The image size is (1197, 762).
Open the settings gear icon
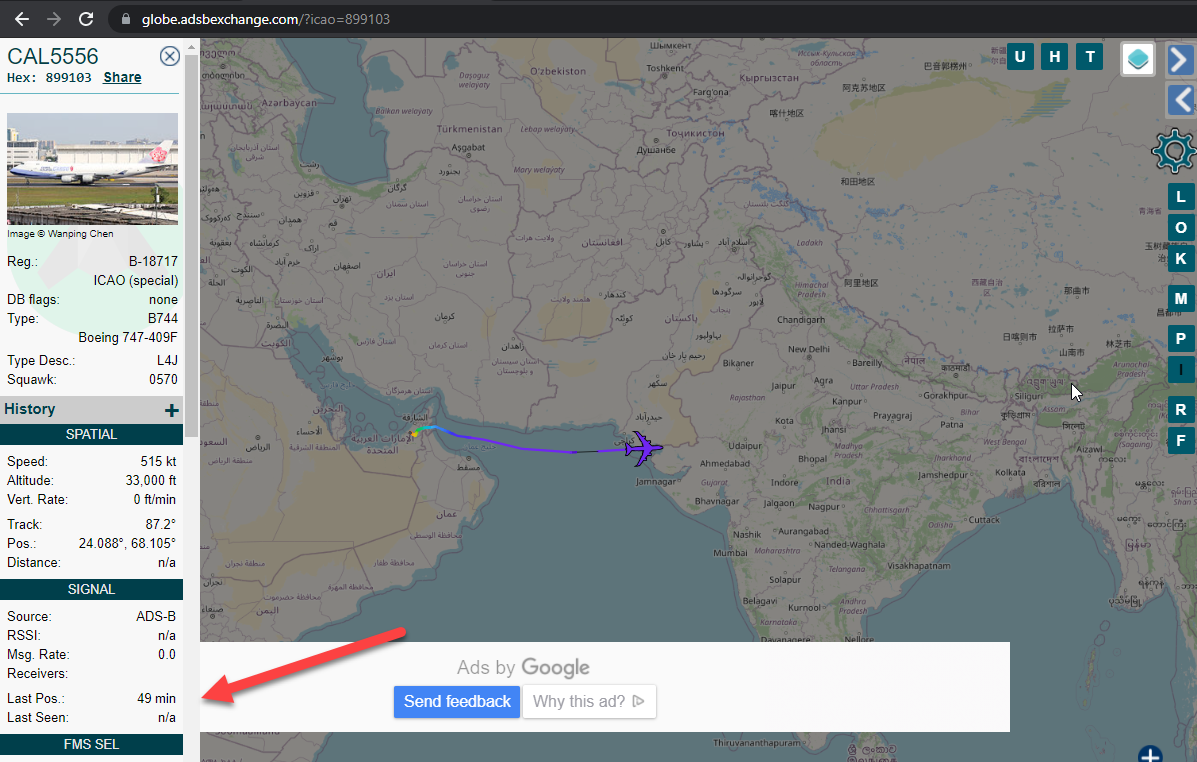click(1174, 150)
